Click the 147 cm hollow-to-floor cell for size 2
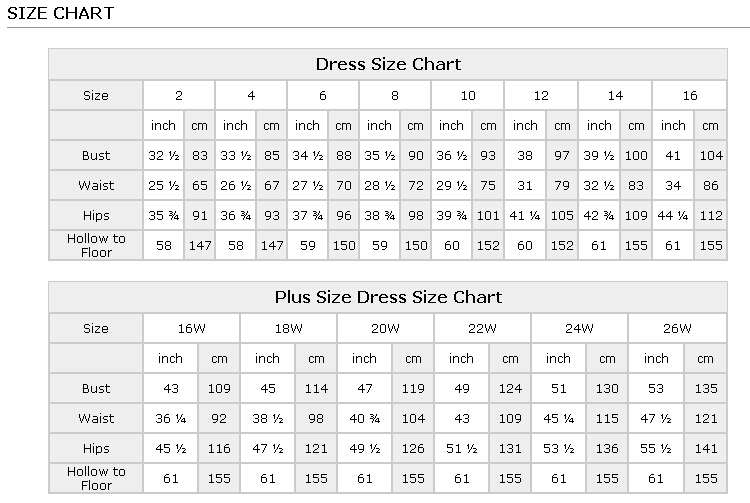 (x=200, y=246)
